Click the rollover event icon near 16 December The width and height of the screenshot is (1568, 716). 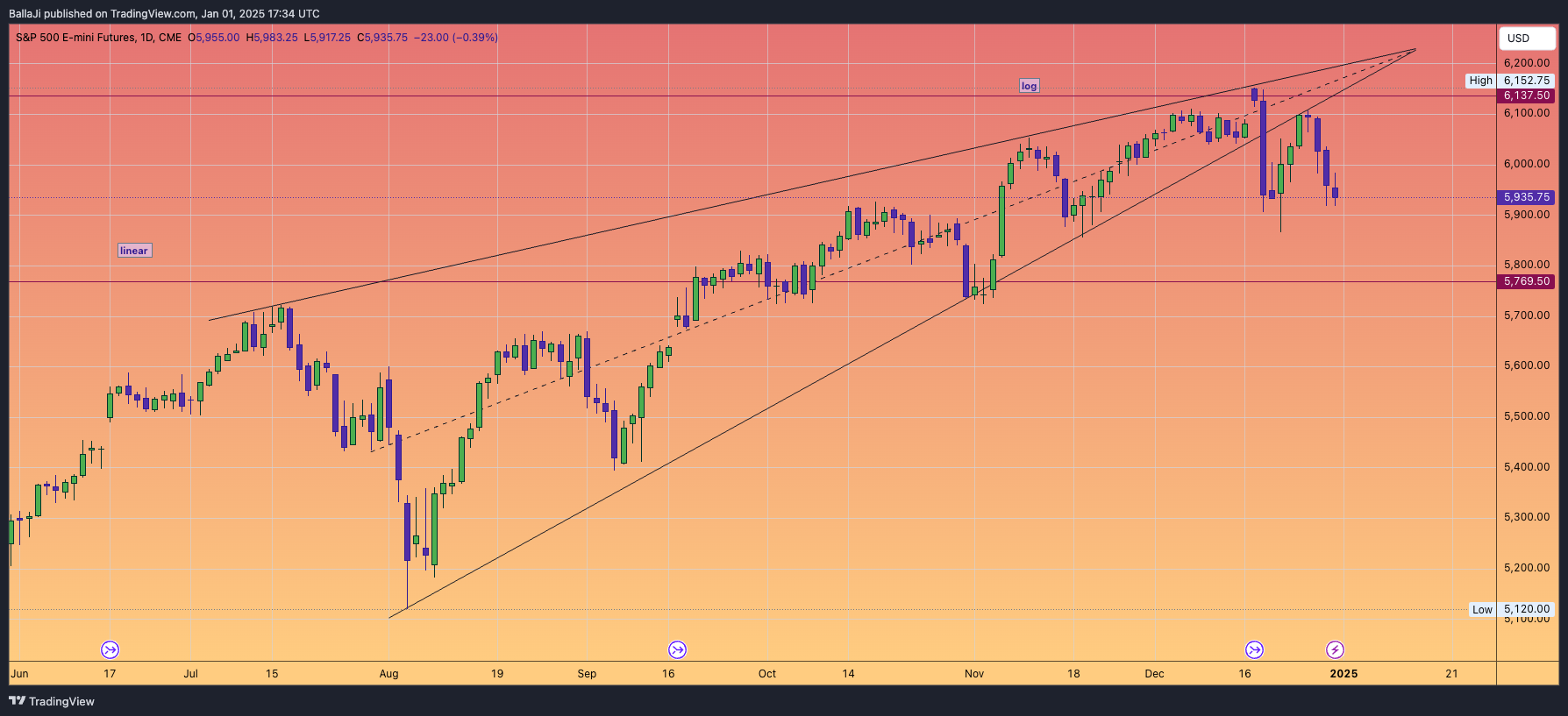click(1254, 649)
